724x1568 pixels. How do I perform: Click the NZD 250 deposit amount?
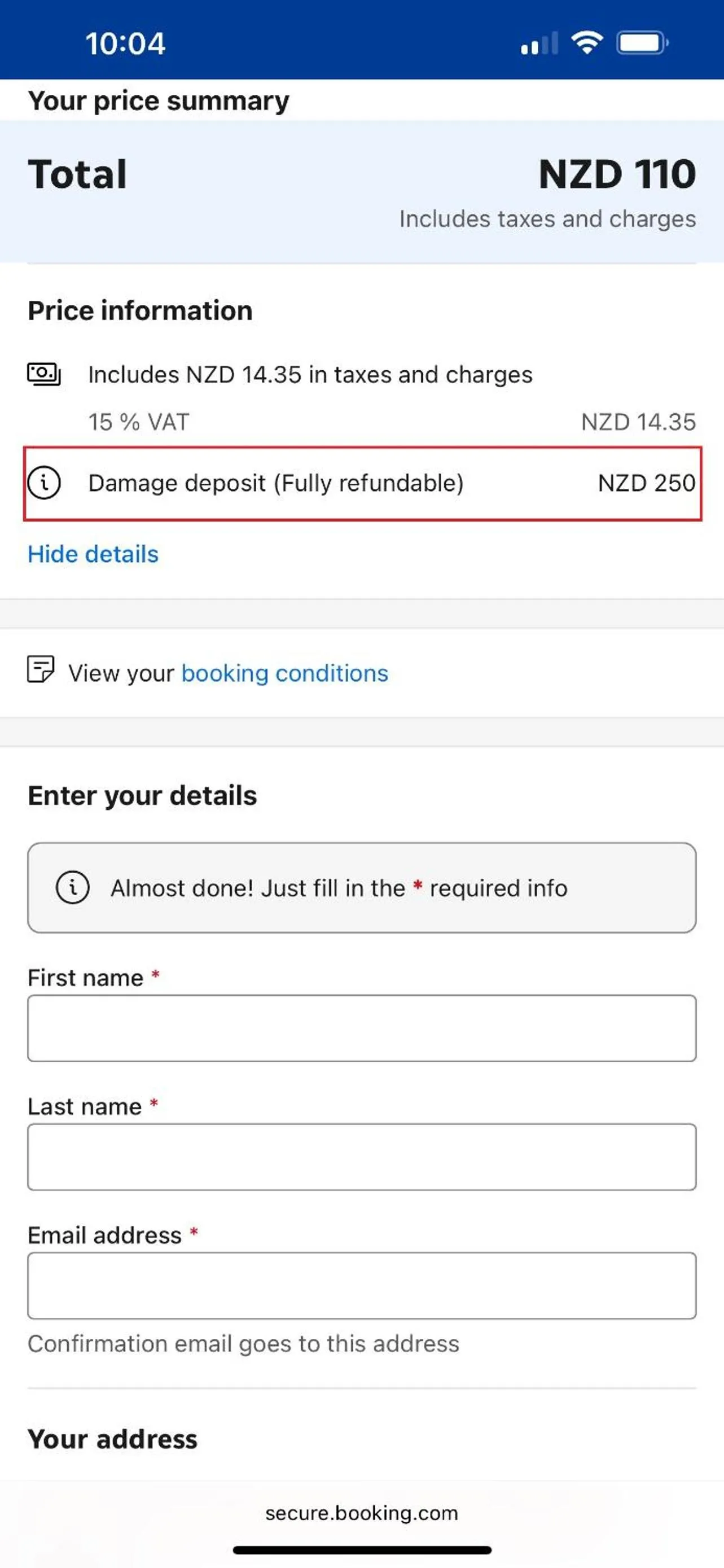(x=646, y=483)
